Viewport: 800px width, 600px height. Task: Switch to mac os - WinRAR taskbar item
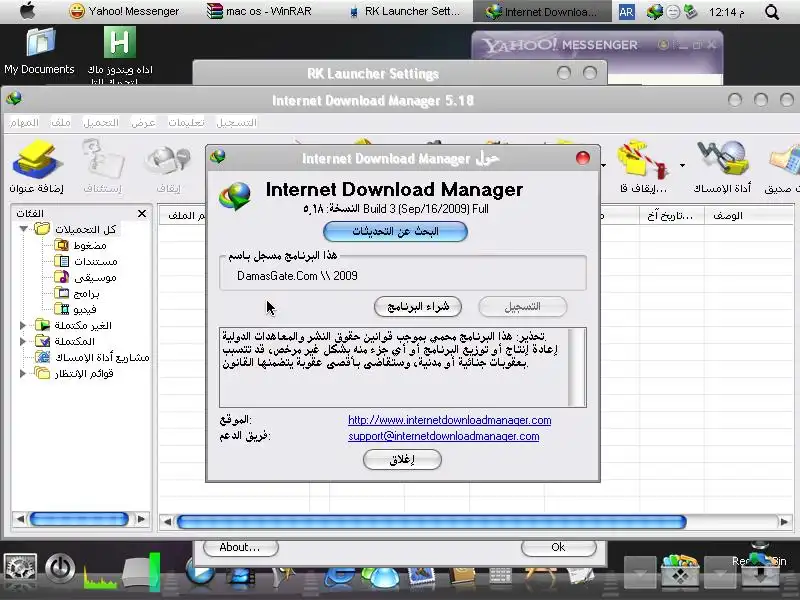pos(260,11)
